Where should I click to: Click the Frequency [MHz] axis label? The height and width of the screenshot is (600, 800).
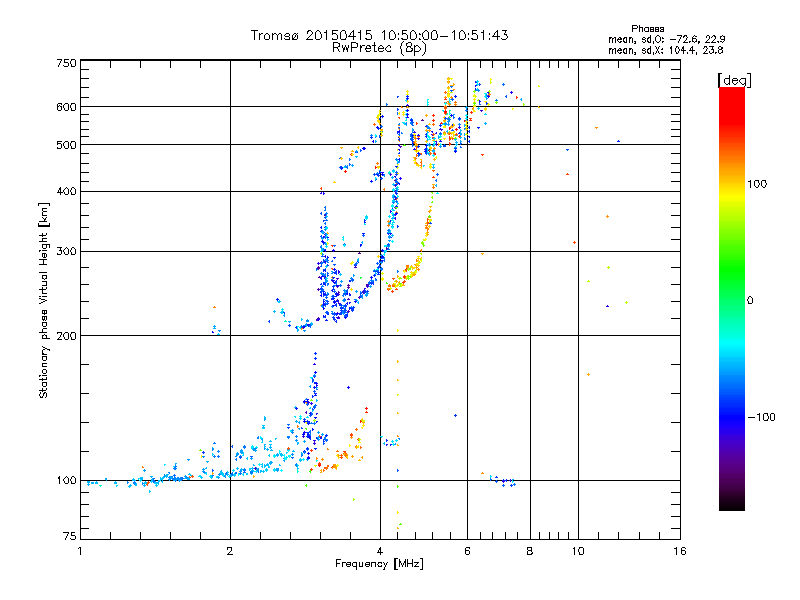[379, 564]
